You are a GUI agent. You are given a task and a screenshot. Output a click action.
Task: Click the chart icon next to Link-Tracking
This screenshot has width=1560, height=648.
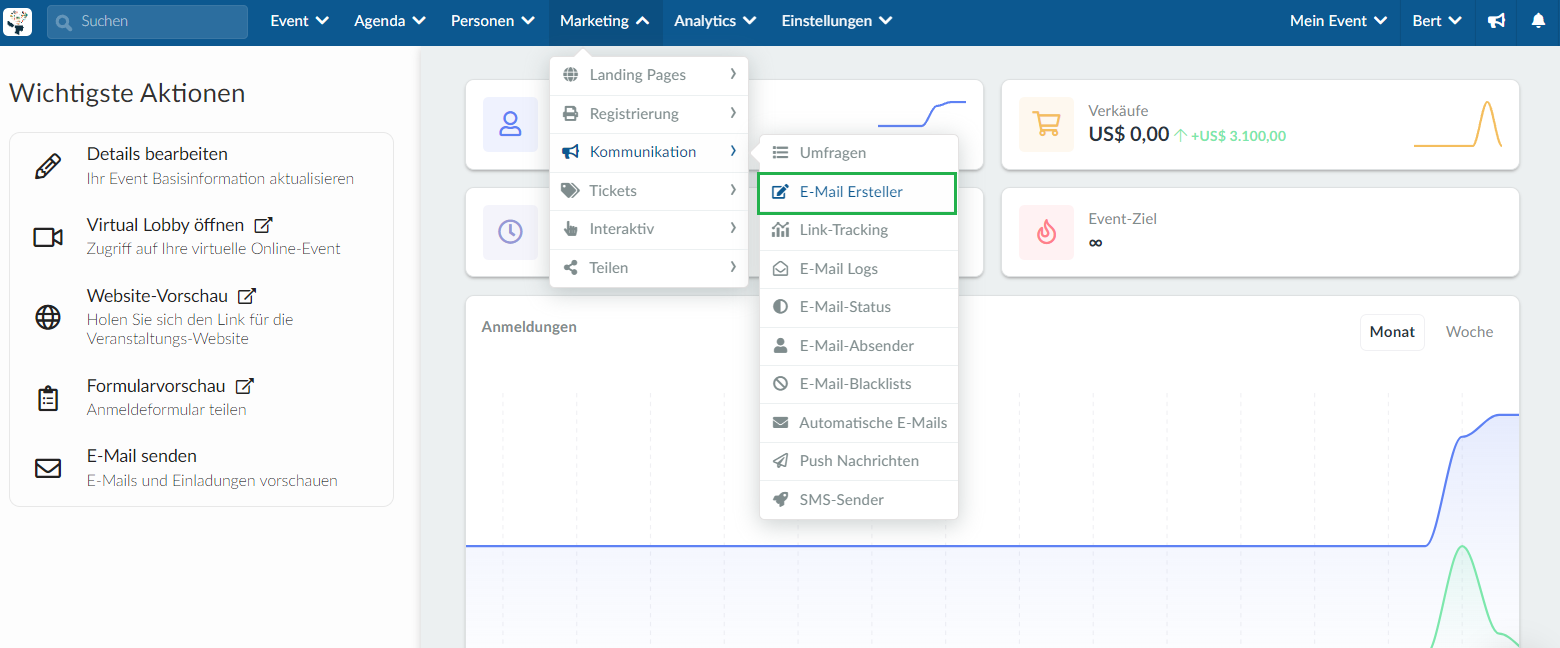point(781,230)
